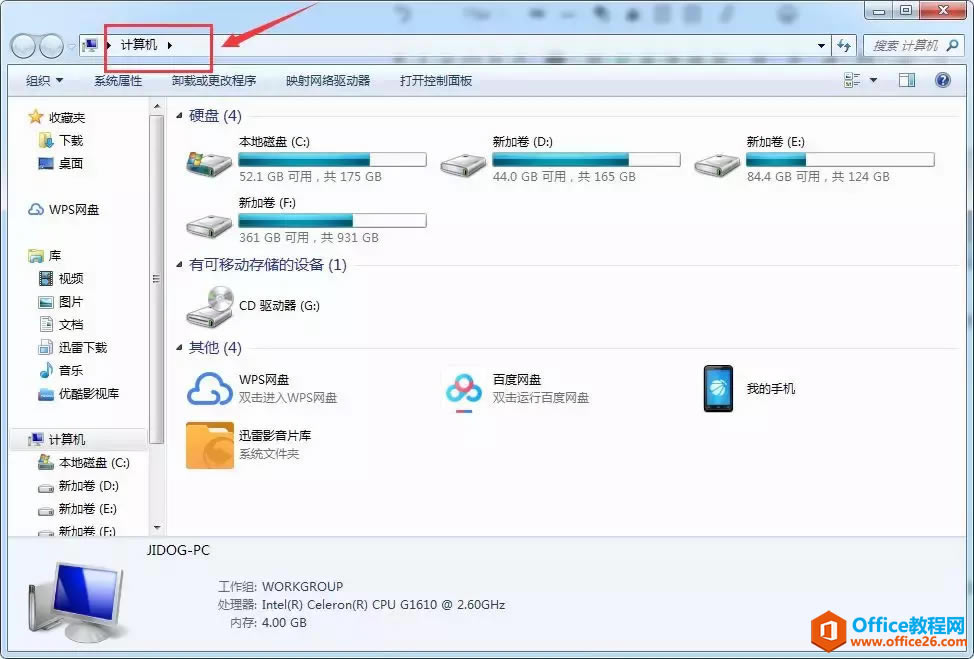Click the search magnifier icon
974x659 pixels.
pos(952,45)
